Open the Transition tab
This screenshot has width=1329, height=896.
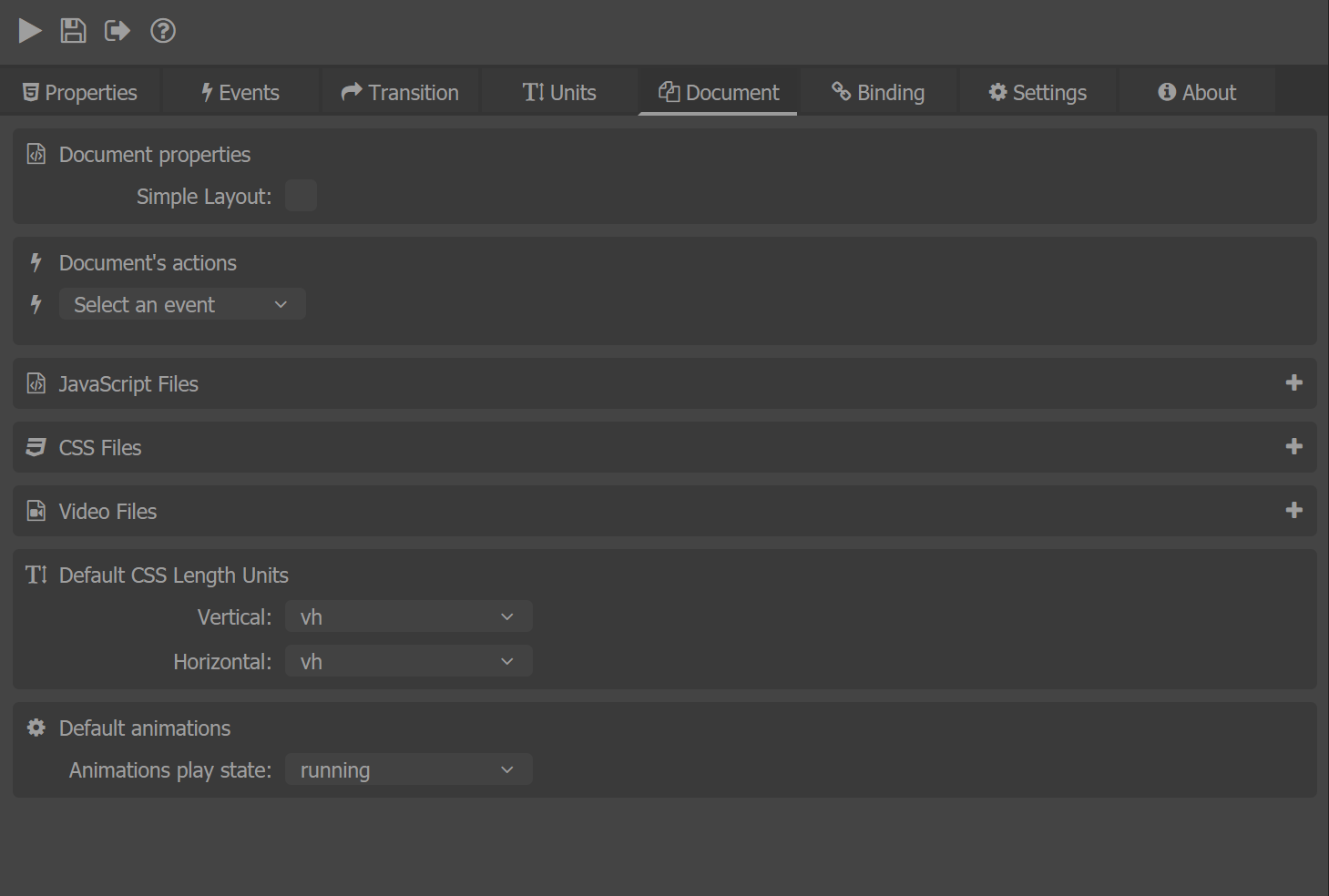(x=400, y=92)
